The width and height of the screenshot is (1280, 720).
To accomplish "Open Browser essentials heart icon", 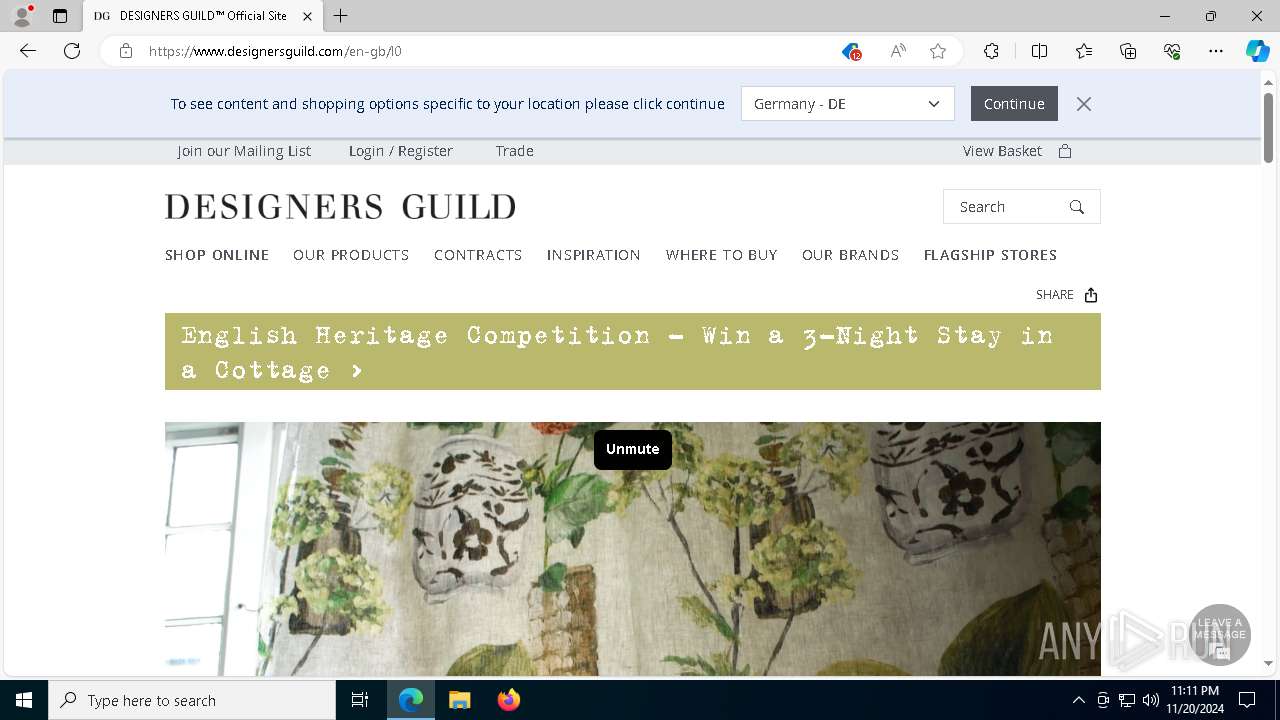I will coord(1172,51).
